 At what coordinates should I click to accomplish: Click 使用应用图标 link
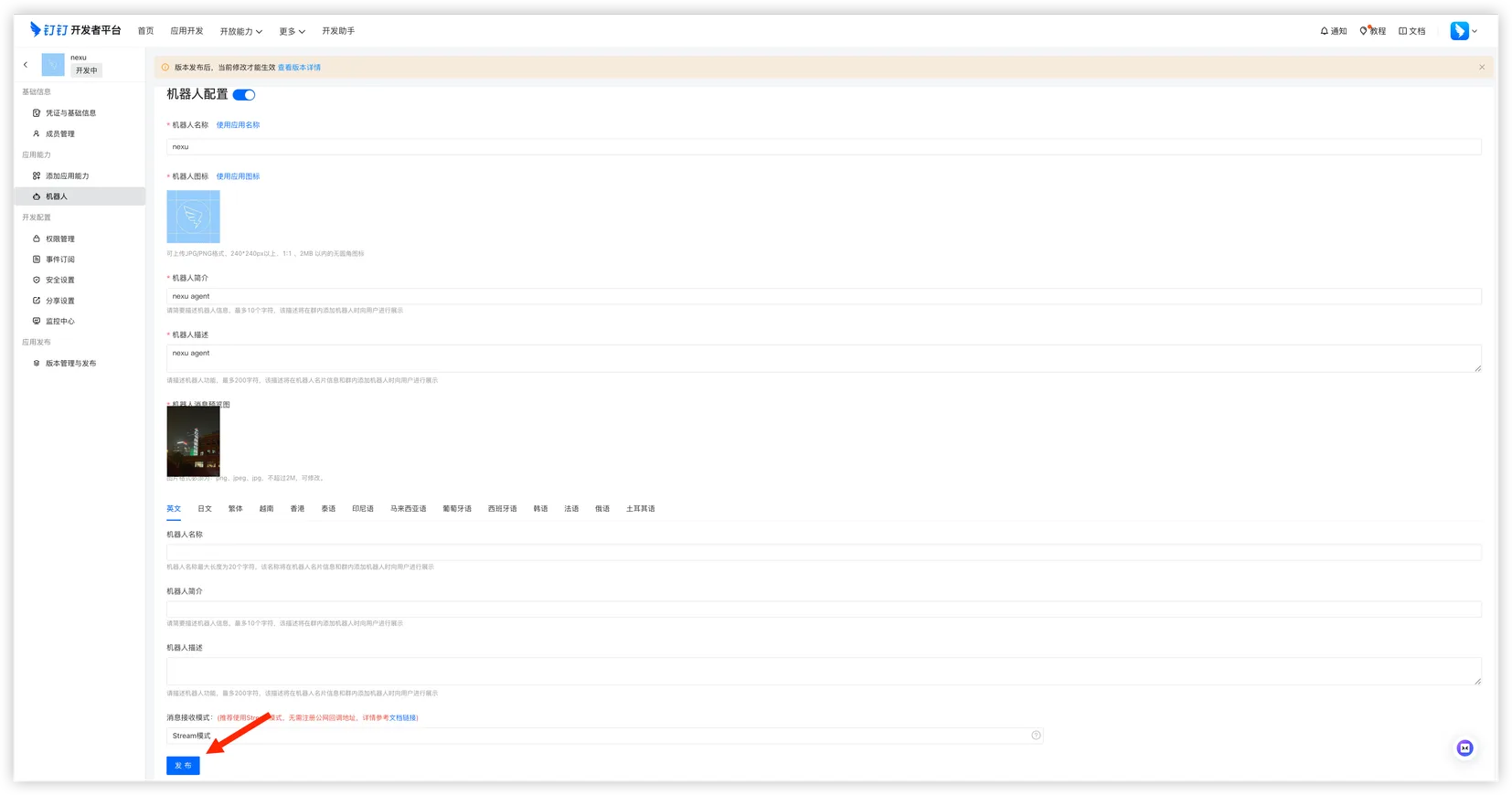238,176
